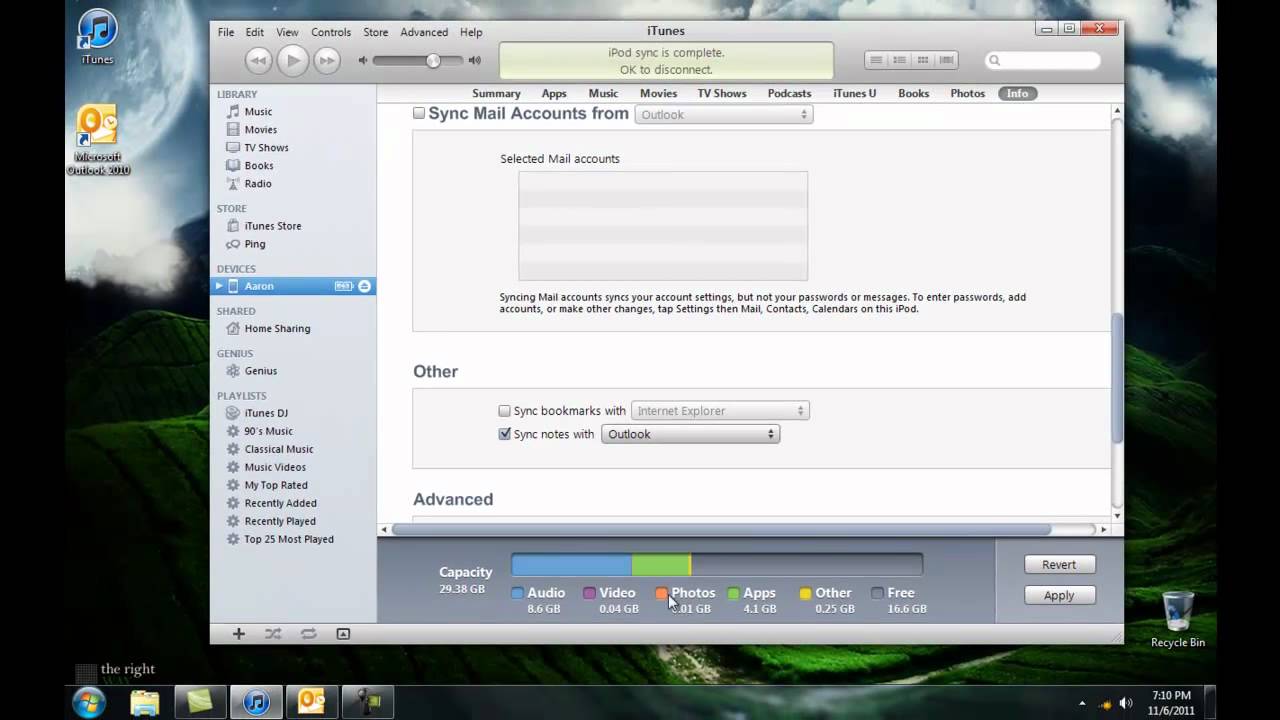
Task: Switch to song list view icon
Action: click(876, 60)
